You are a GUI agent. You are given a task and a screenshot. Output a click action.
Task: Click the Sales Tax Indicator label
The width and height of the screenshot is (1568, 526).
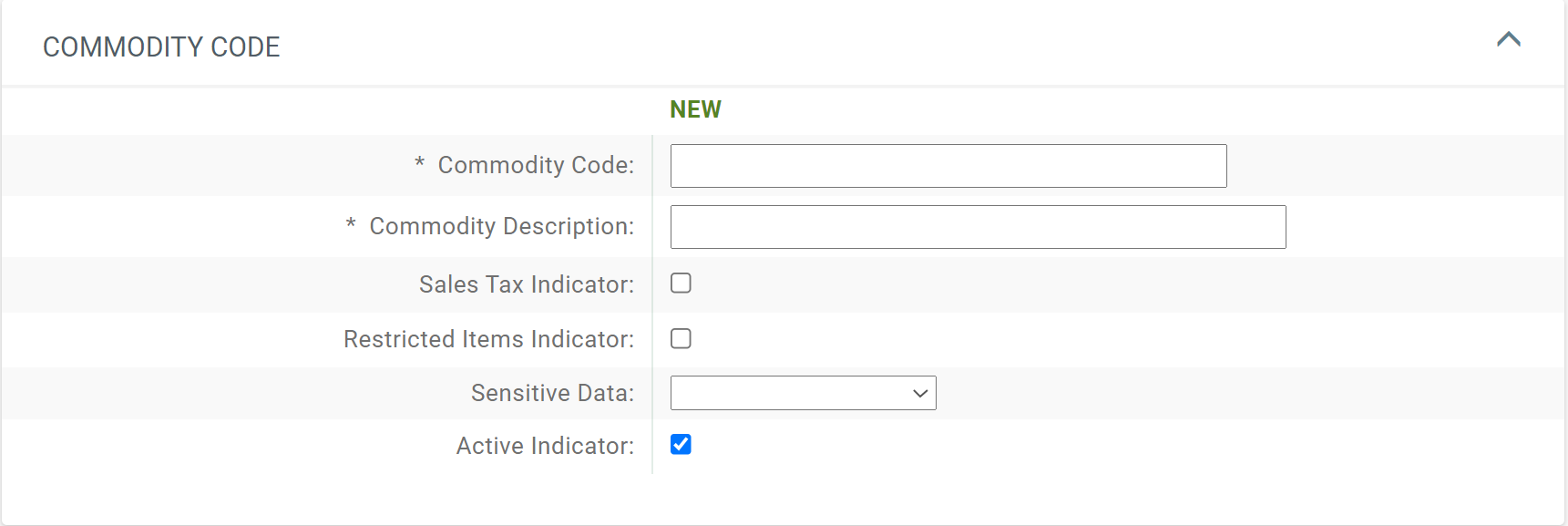point(526,284)
